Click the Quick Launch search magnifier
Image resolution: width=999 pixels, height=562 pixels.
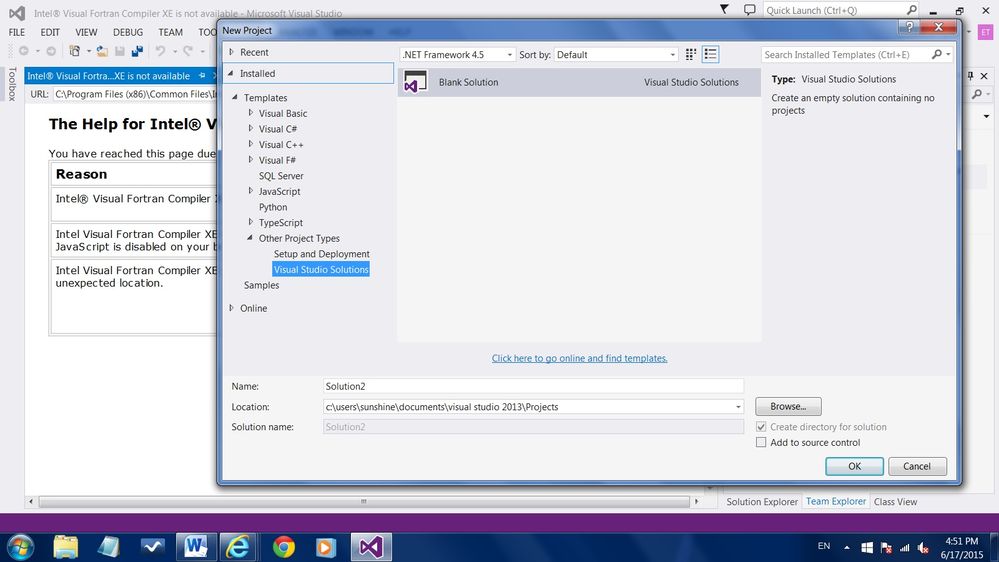coord(912,10)
